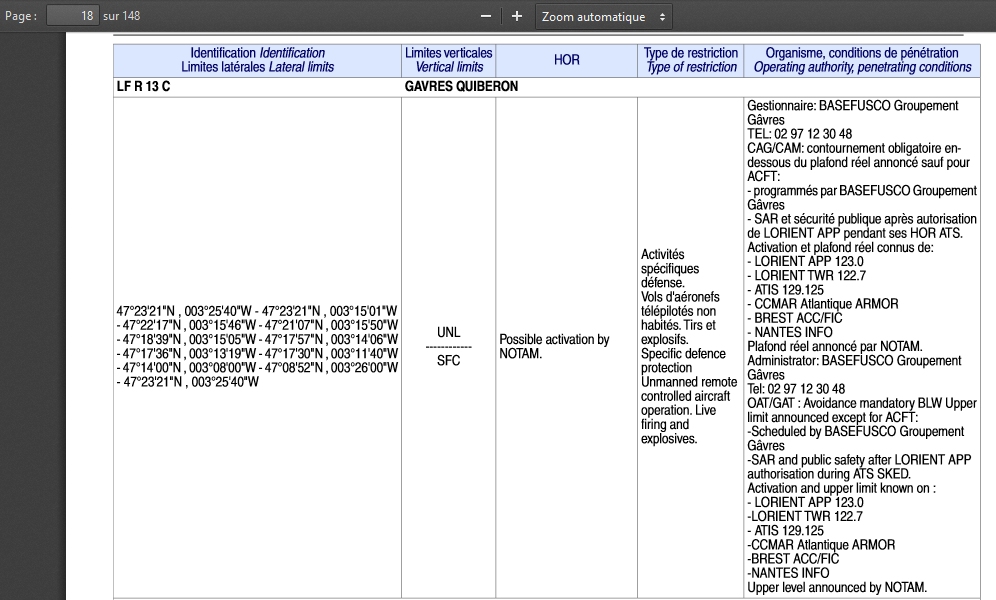996x600 pixels.
Task: Click the 'Identification Limites latérales' column header
Action: point(257,60)
